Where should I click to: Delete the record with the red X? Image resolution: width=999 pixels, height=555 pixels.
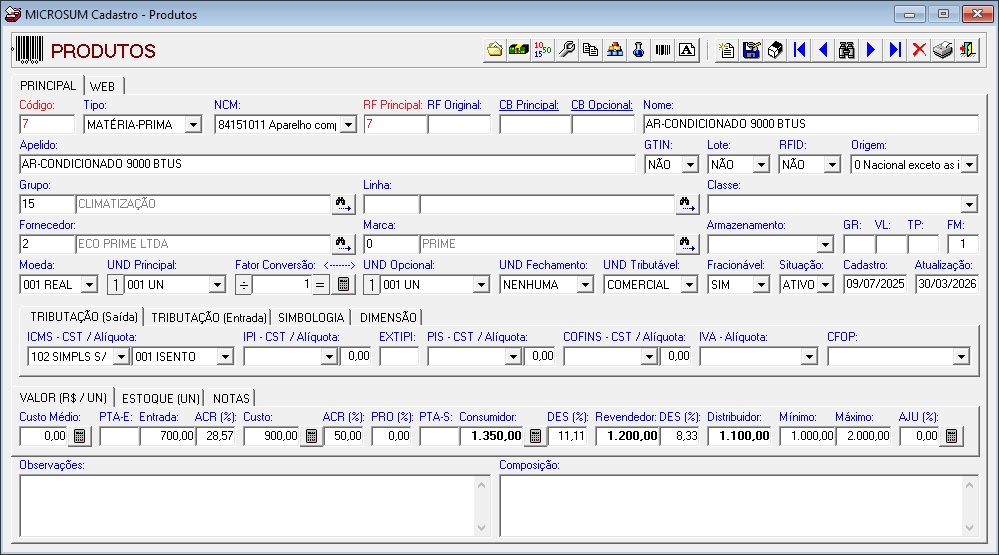pyautogui.click(x=919, y=50)
